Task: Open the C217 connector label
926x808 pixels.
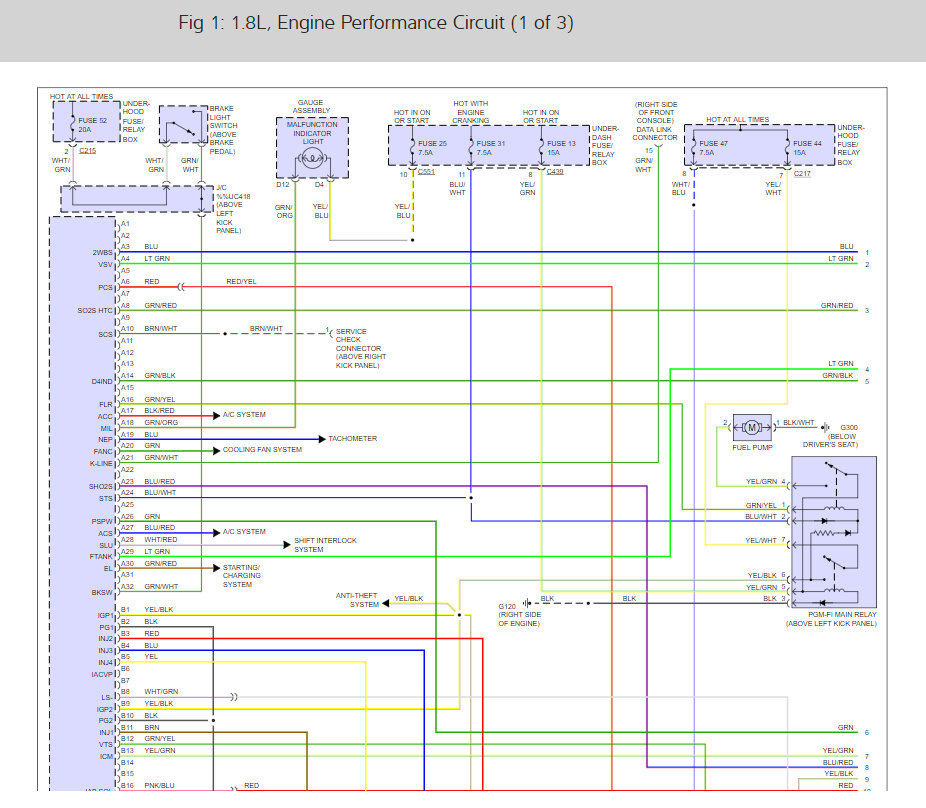Action: coord(802,174)
